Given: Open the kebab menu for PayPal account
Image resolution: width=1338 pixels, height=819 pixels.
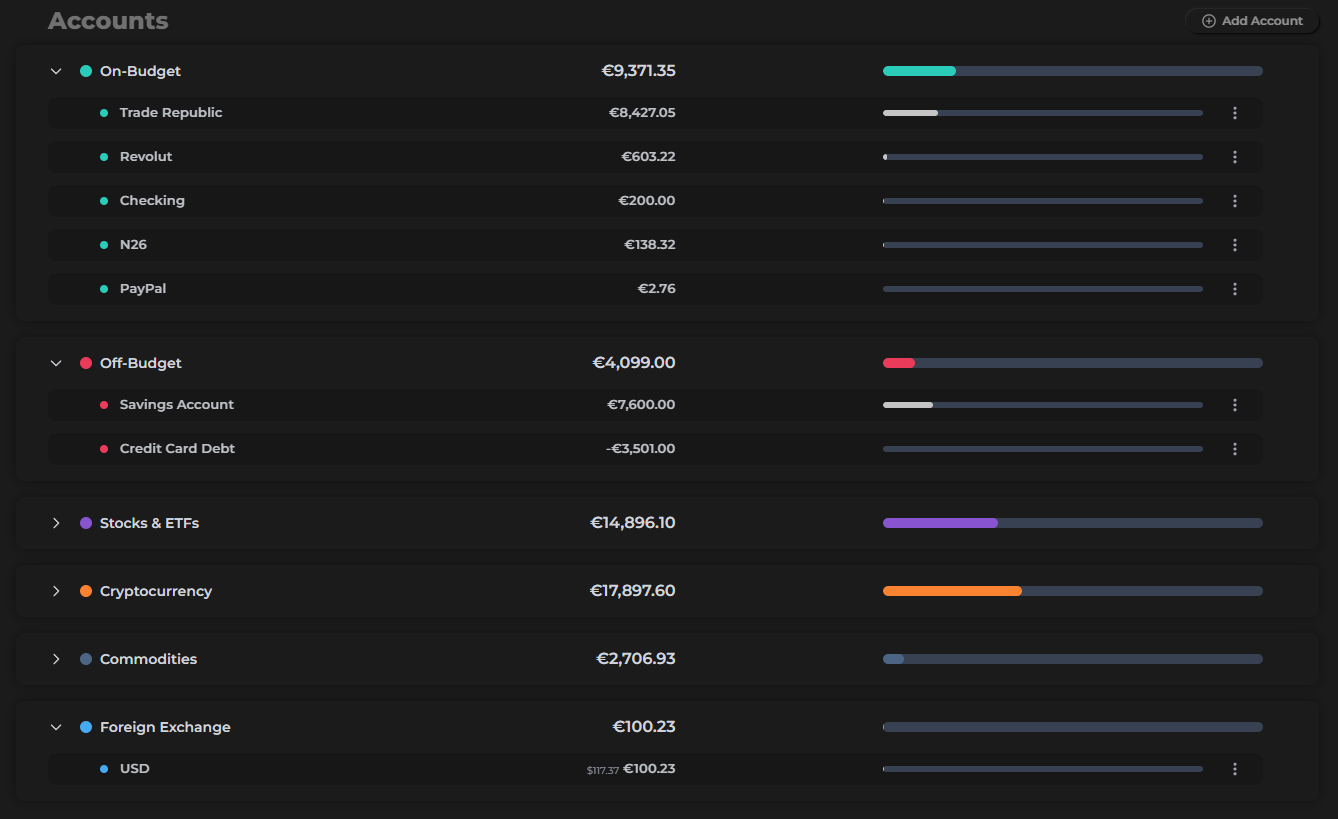Looking at the screenshot, I should 1234,289.
